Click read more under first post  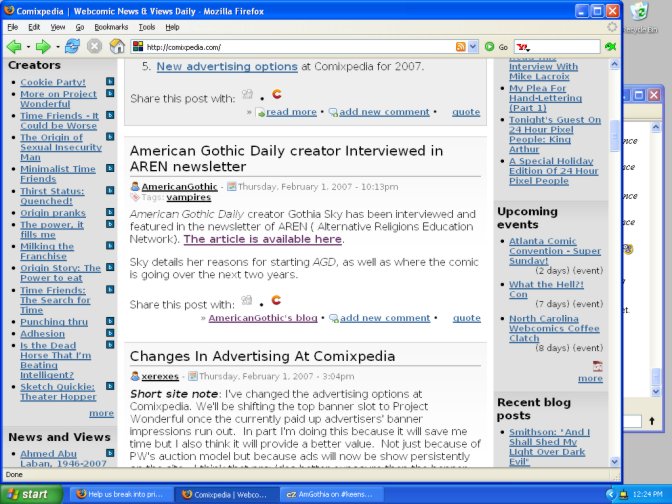(291, 112)
